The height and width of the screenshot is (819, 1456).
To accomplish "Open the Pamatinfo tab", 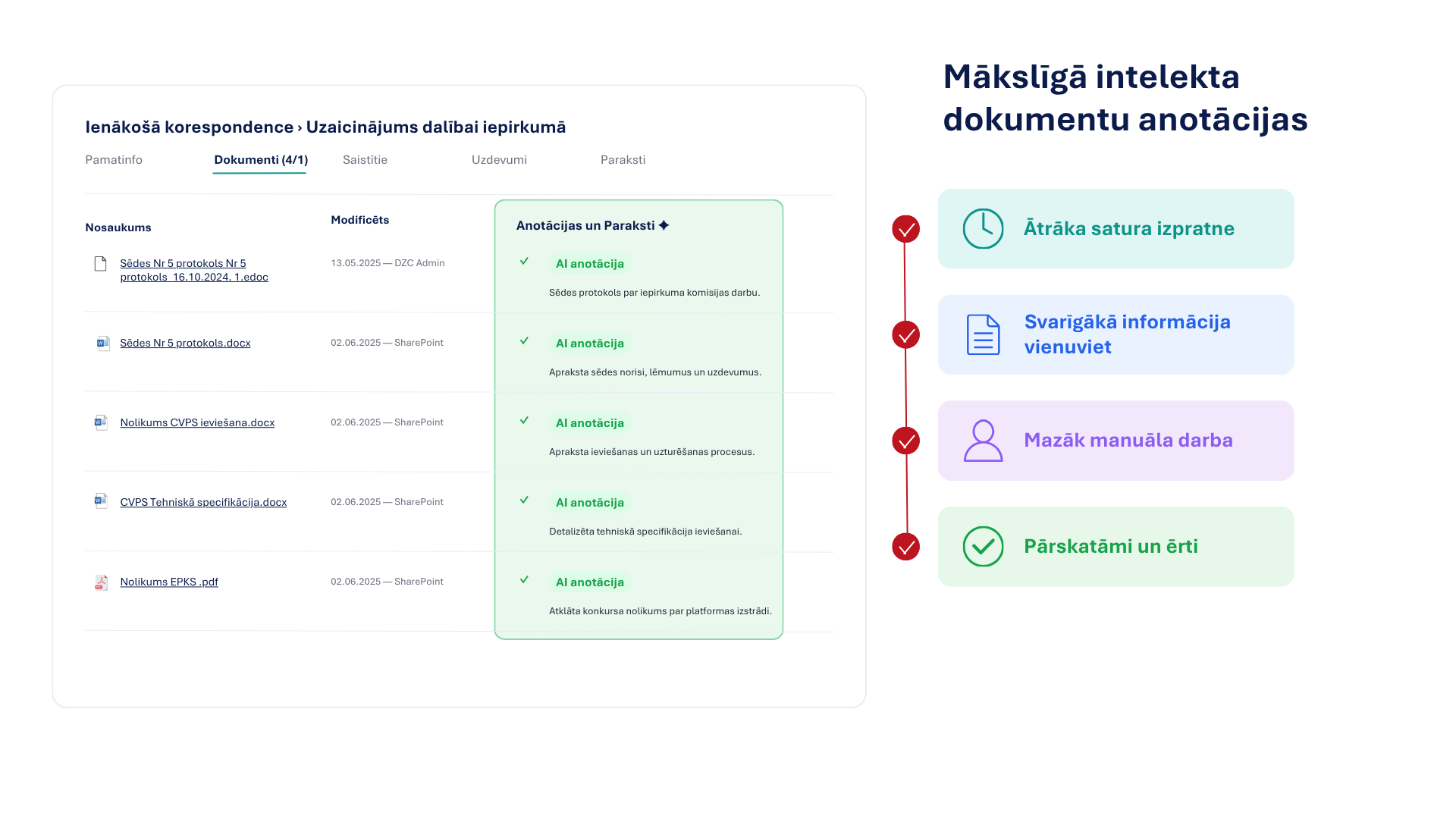I will (x=114, y=160).
